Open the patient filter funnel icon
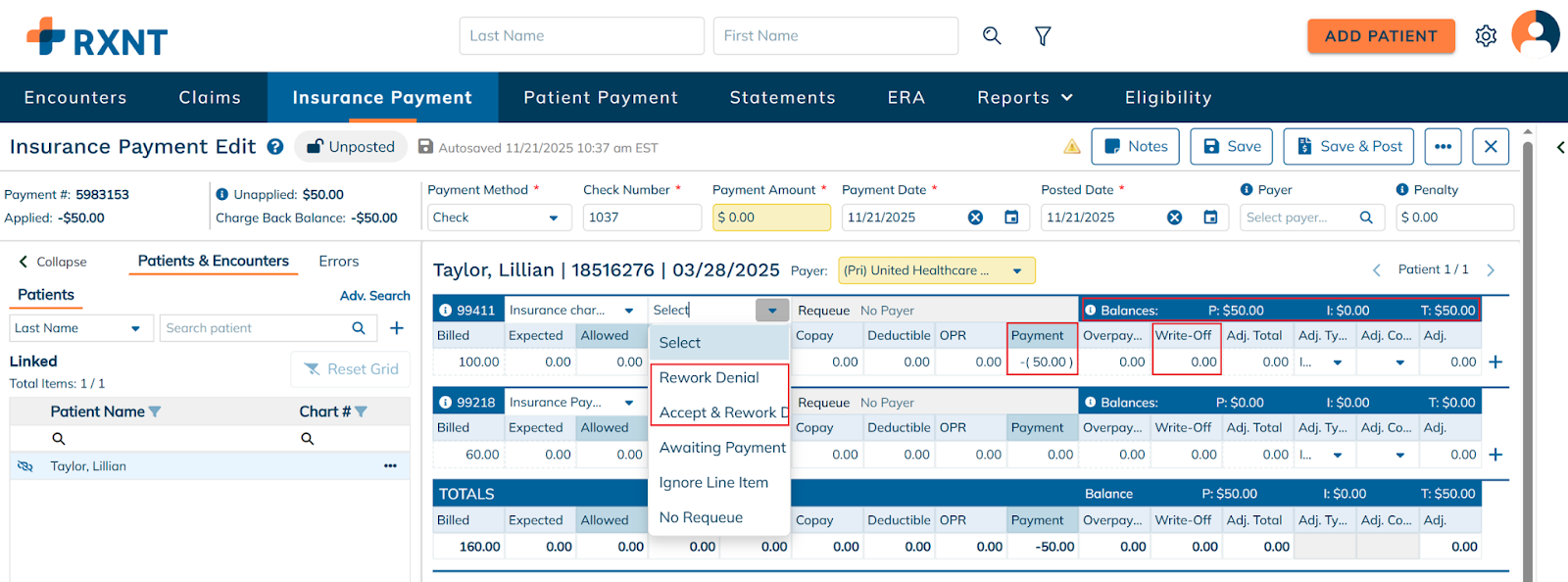Screen dimensions: 1568x582 pos(1043,36)
